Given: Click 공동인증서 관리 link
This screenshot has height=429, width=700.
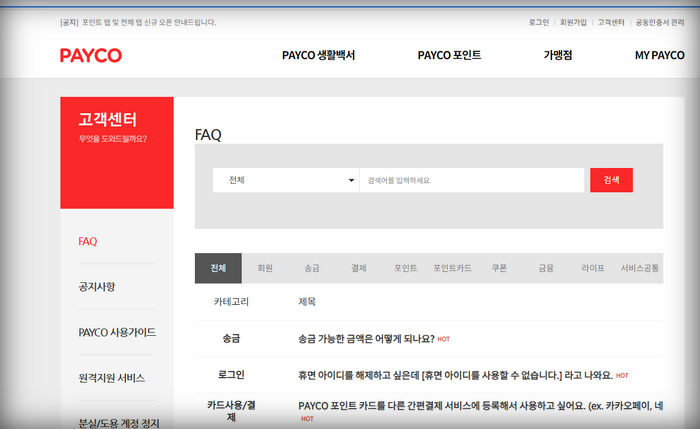Looking at the screenshot, I should pyautogui.click(x=660, y=22).
